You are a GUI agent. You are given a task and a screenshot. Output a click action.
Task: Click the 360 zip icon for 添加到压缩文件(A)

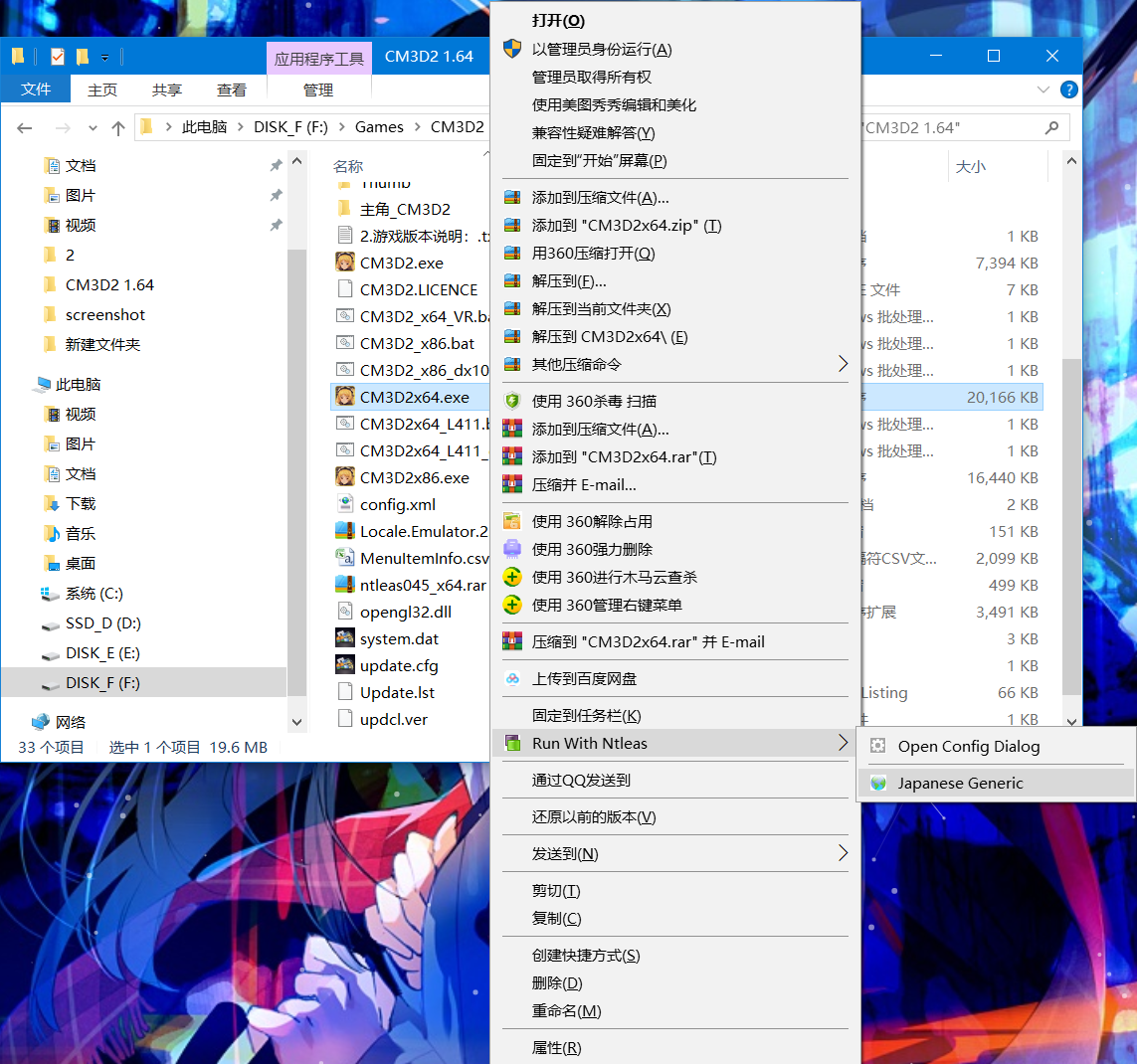(x=512, y=197)
